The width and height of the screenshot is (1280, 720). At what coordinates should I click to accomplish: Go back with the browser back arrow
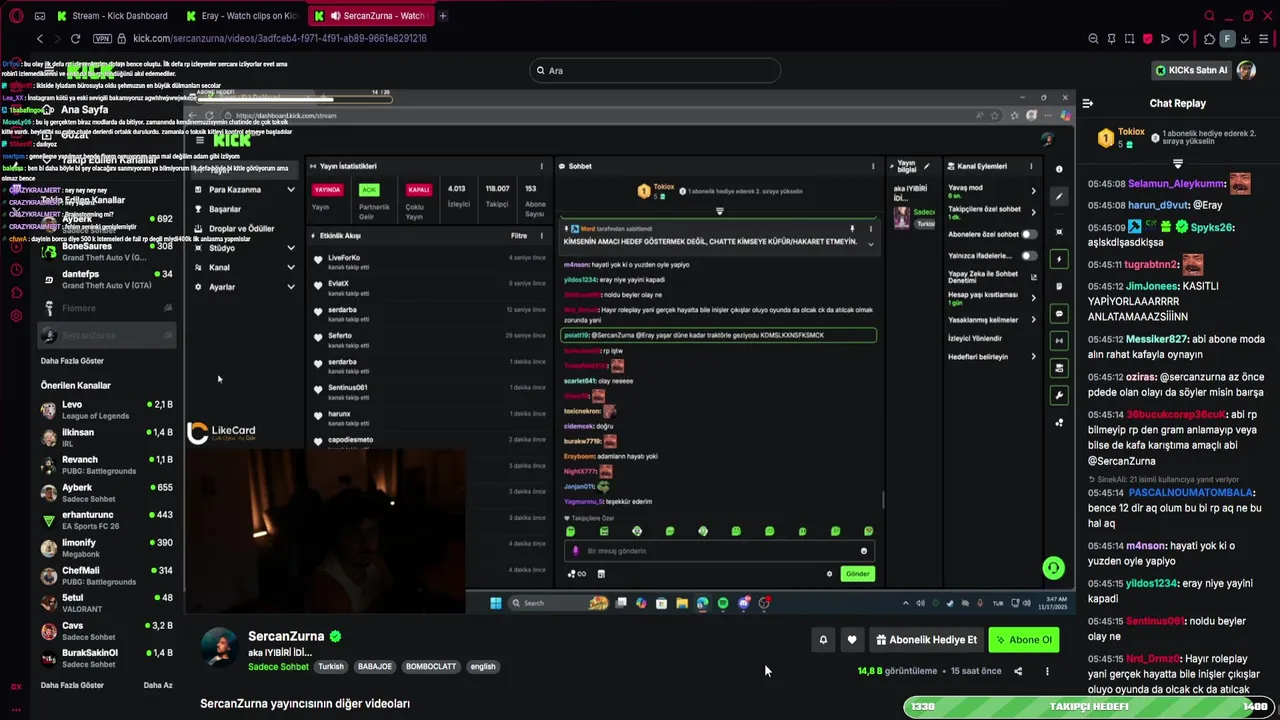point(40,38)
